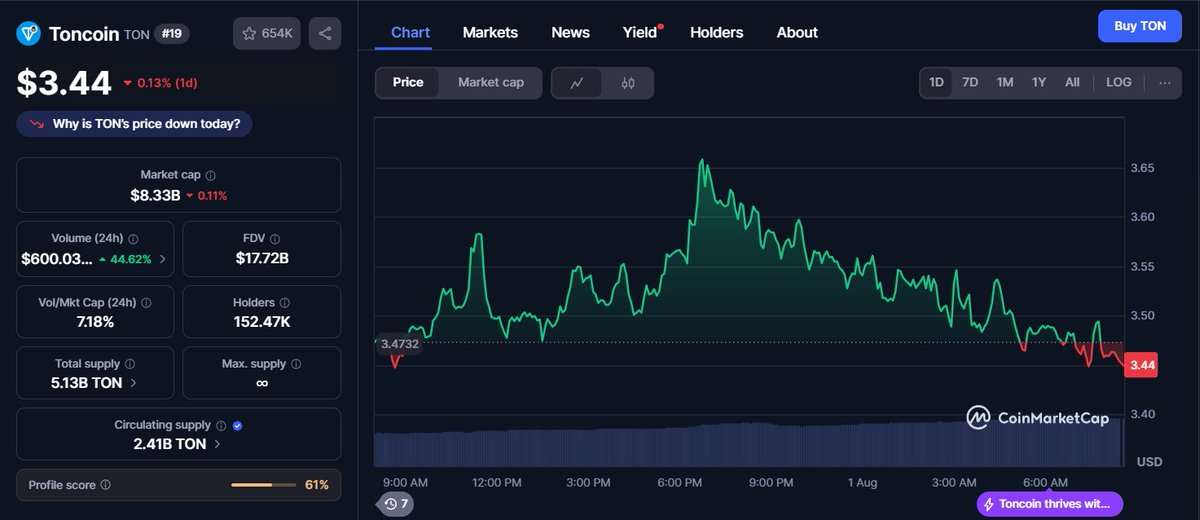Click the verified circulating supply badge
The height and width of the screenshot is (520, 1200).
click(237, 426)
